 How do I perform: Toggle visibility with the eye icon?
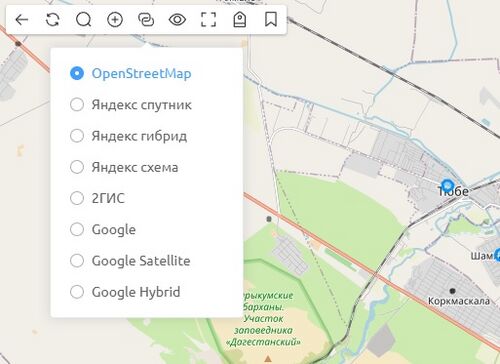[x=177, y=20]
